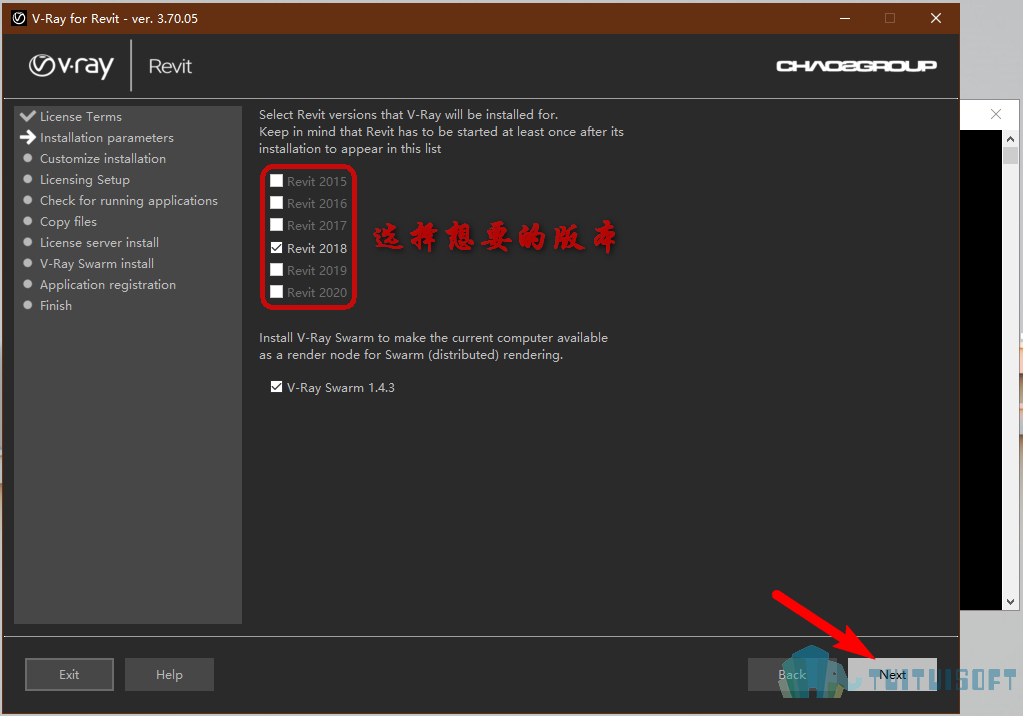1023x716 pixels.
Task: Select the Copy files step
Action: tap(69, 222)
